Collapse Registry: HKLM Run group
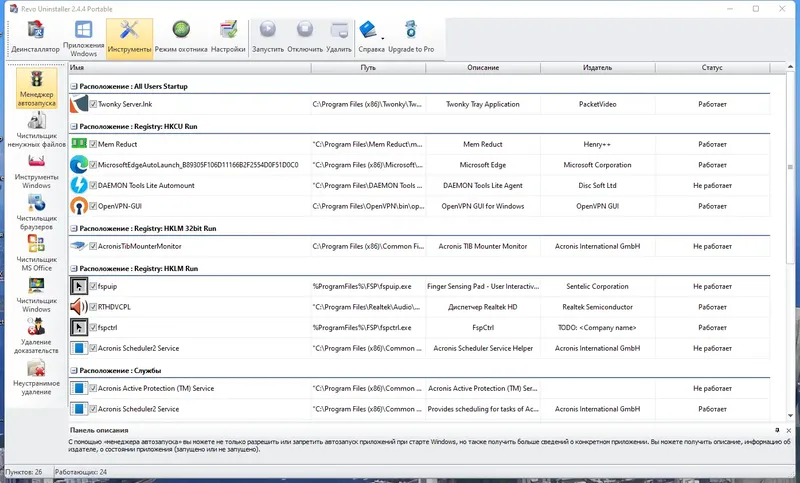800x483 pixels. [x=74, y=268]
